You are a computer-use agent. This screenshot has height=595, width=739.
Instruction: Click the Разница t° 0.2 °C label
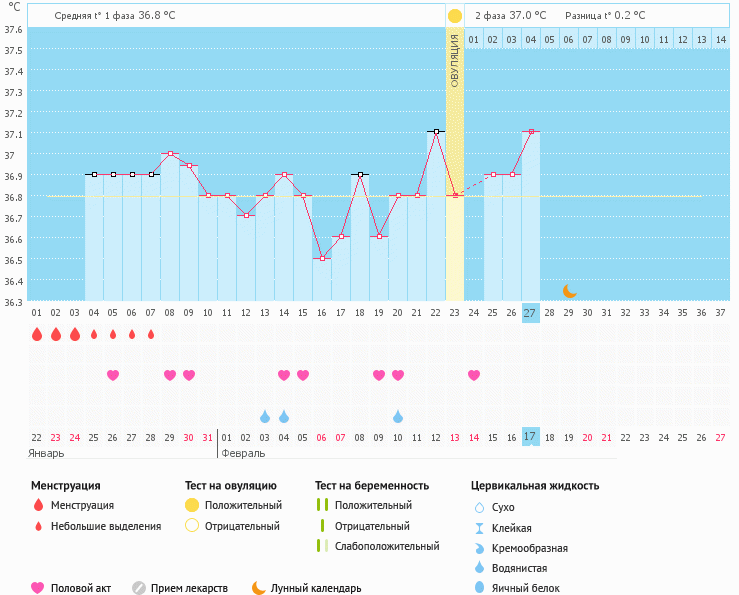point(605,16)
